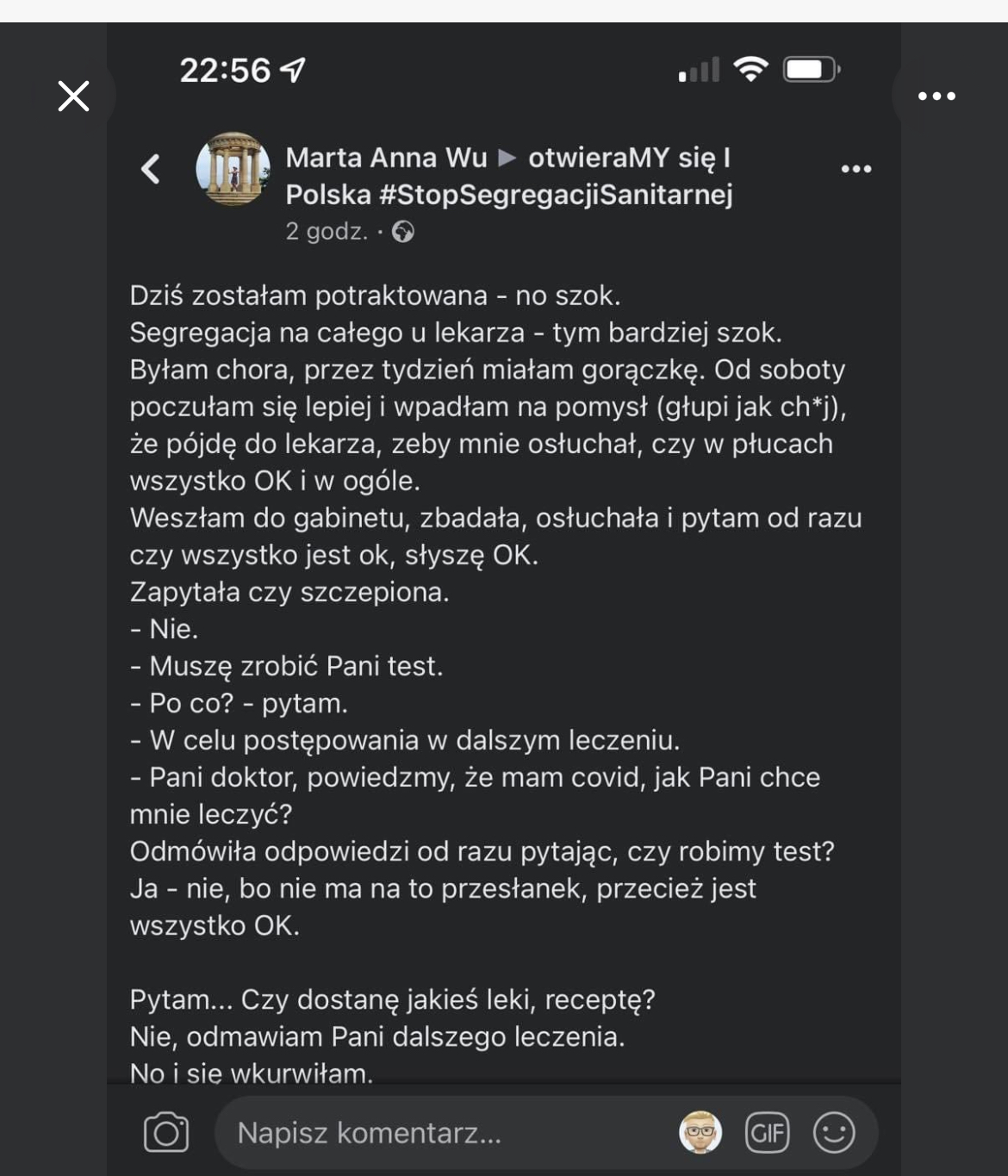Tap the cellular signal bars icon
Image resolution: width=1008 pixels, height=1176 pixels.
click(699, 70)
